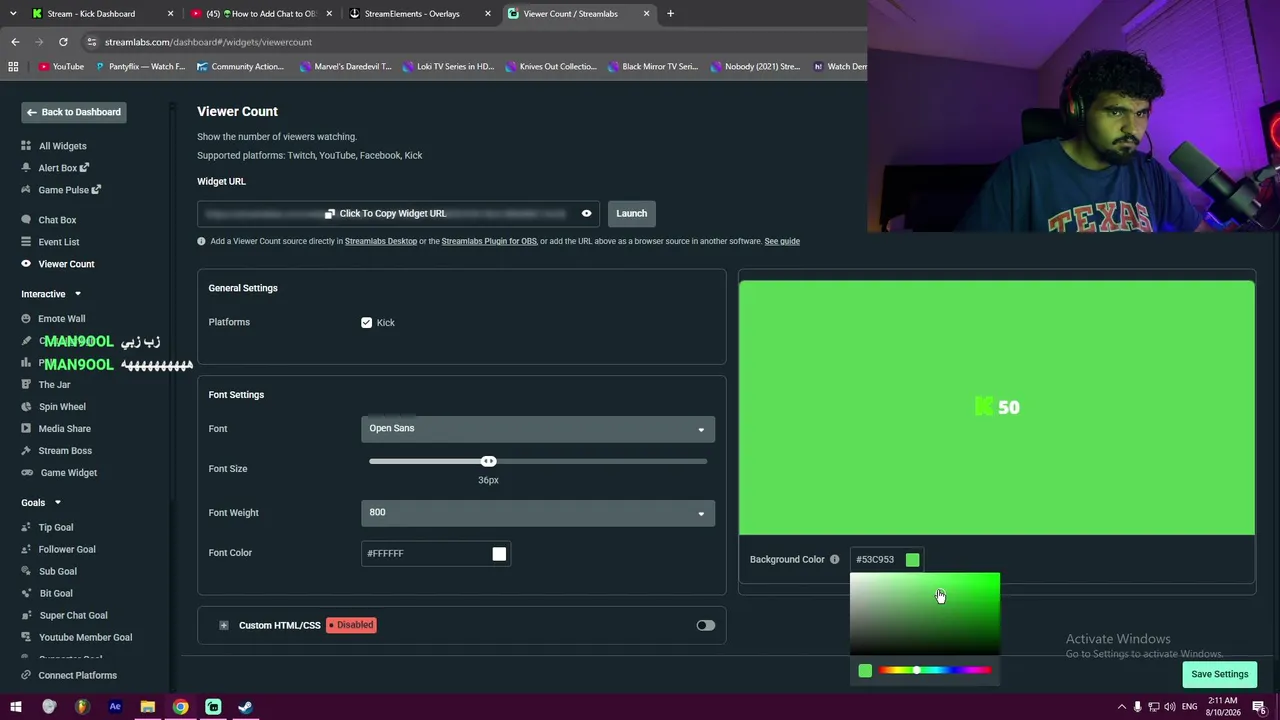Collapse the Goals section

(57, 503)
